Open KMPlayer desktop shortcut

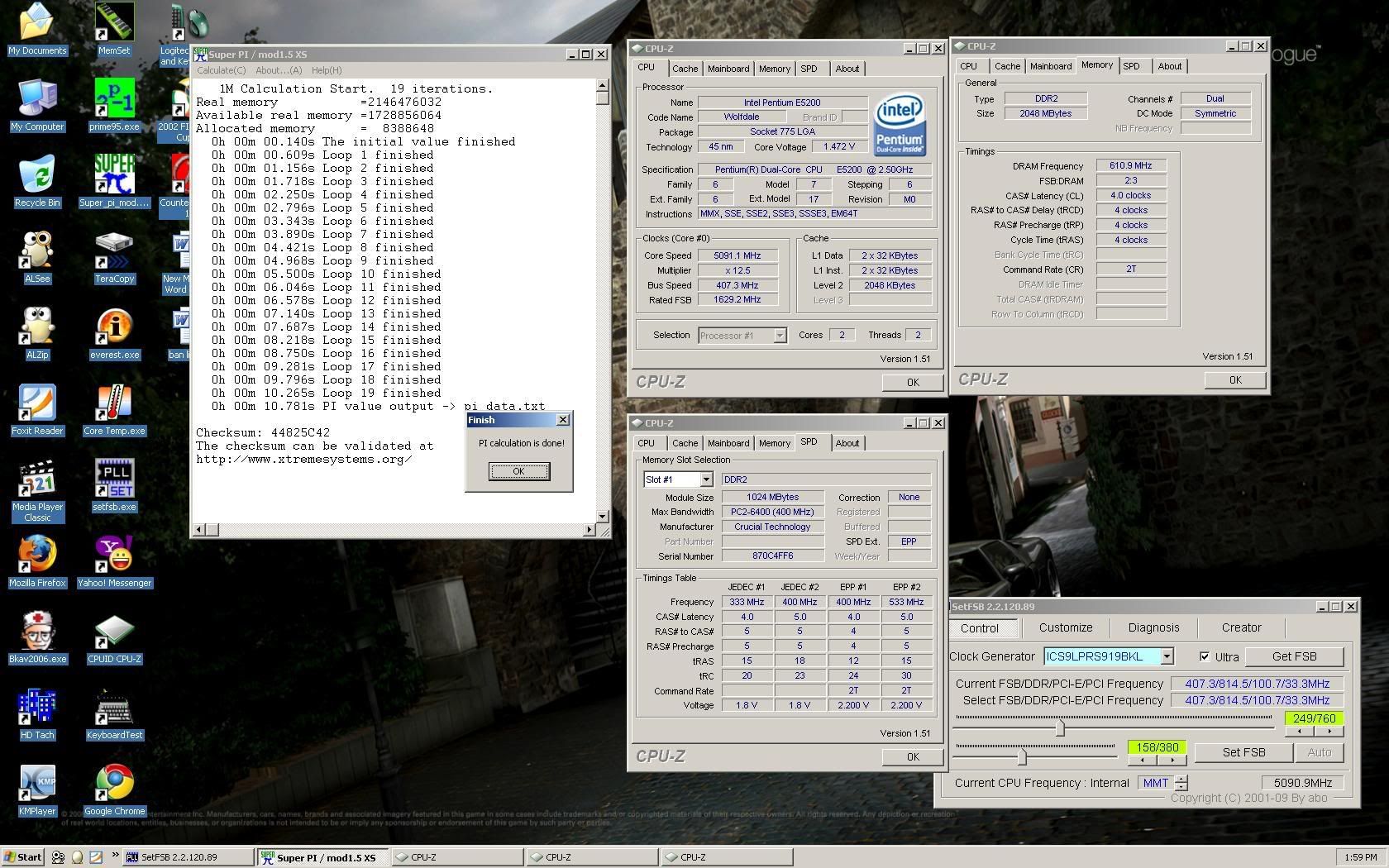(37, 790)
